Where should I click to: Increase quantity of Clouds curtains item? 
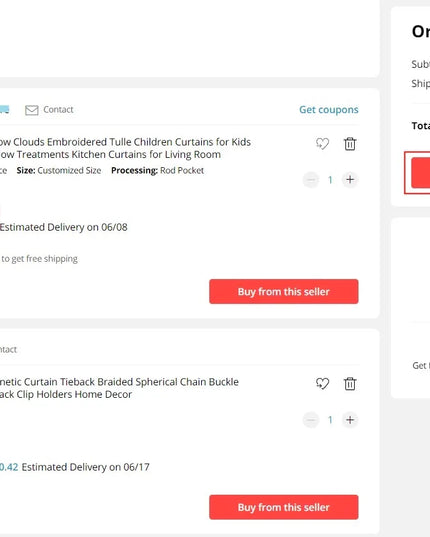350,179
